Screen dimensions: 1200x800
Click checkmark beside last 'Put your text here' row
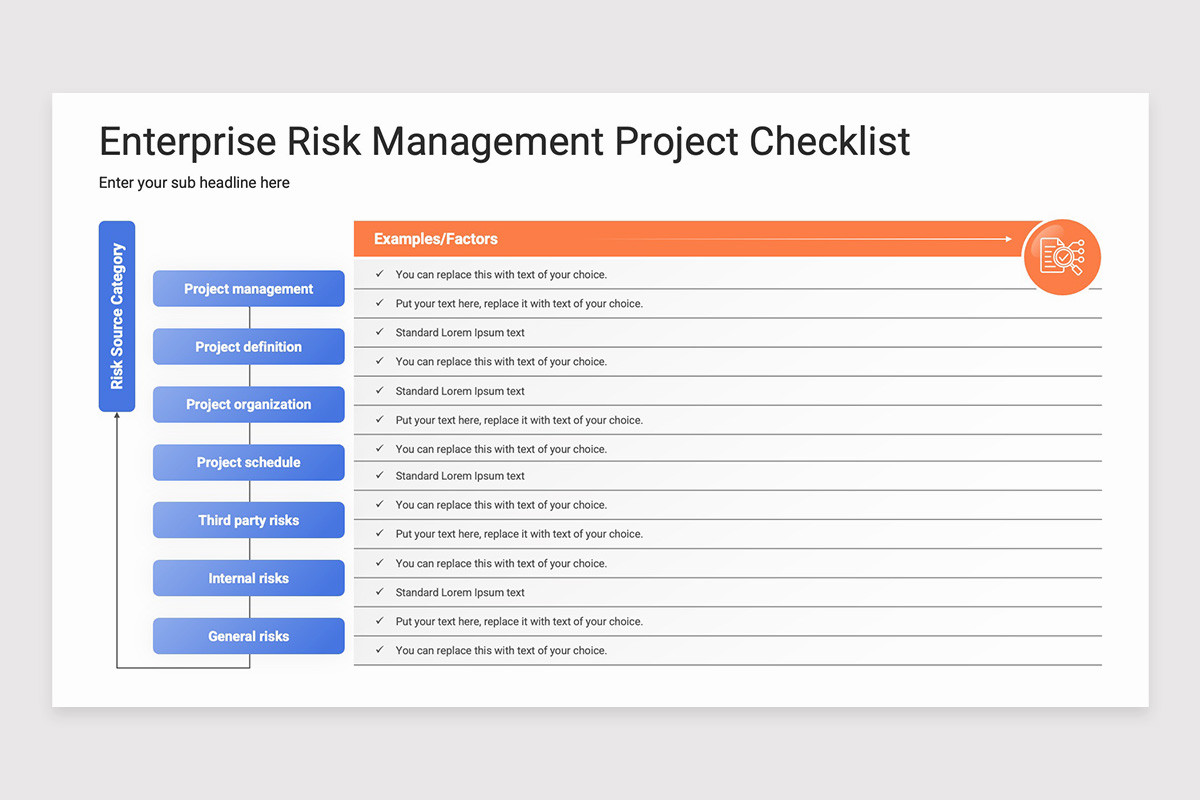[379, 621]
